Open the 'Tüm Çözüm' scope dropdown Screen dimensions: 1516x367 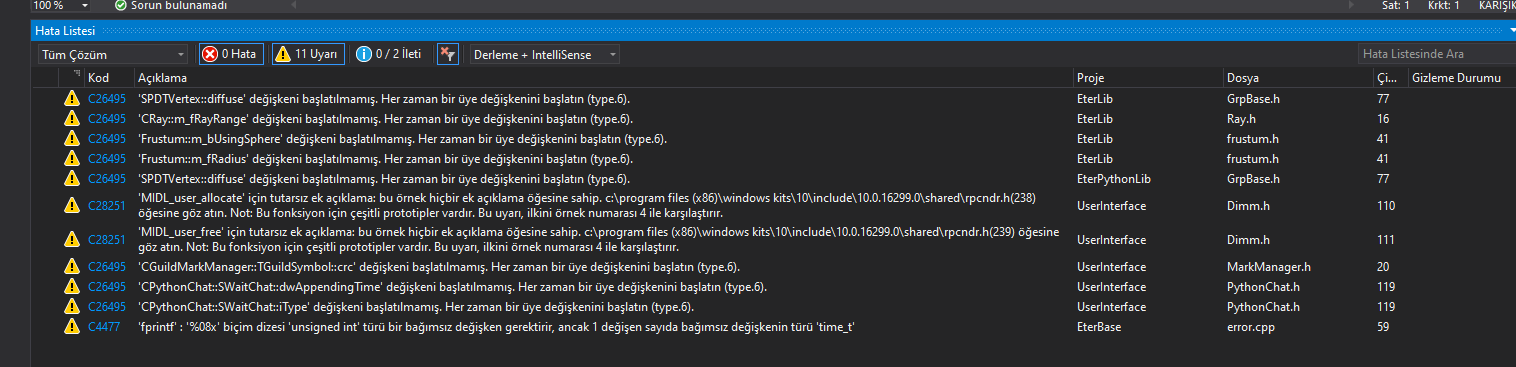tap(112, 54)
